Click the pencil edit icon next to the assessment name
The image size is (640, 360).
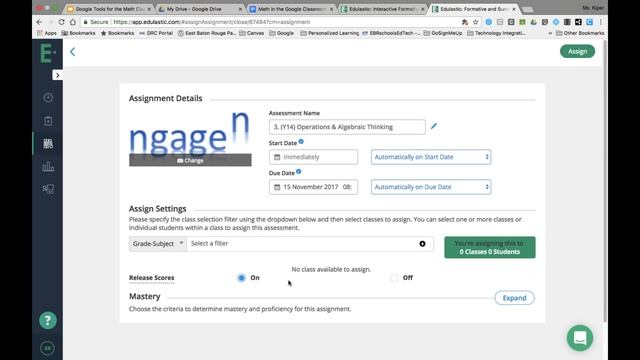tap(433, 126)
